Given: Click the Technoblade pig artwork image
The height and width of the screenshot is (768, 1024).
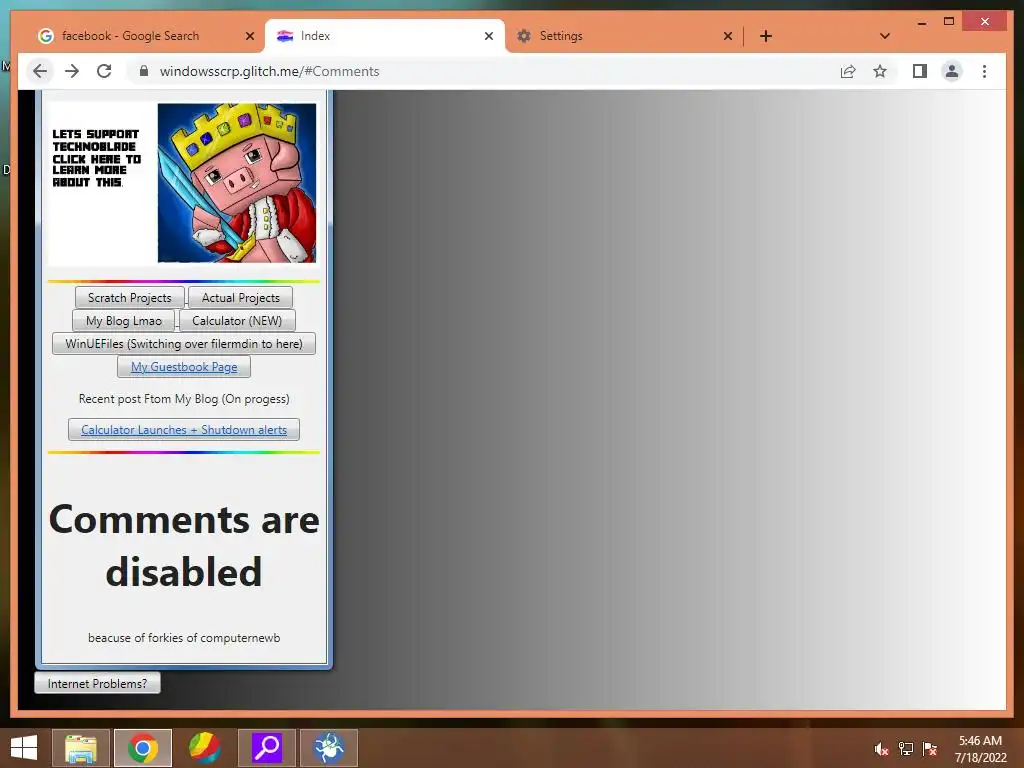Looking at the screenshot, I should pyautogui.click(x=236, y=183).
